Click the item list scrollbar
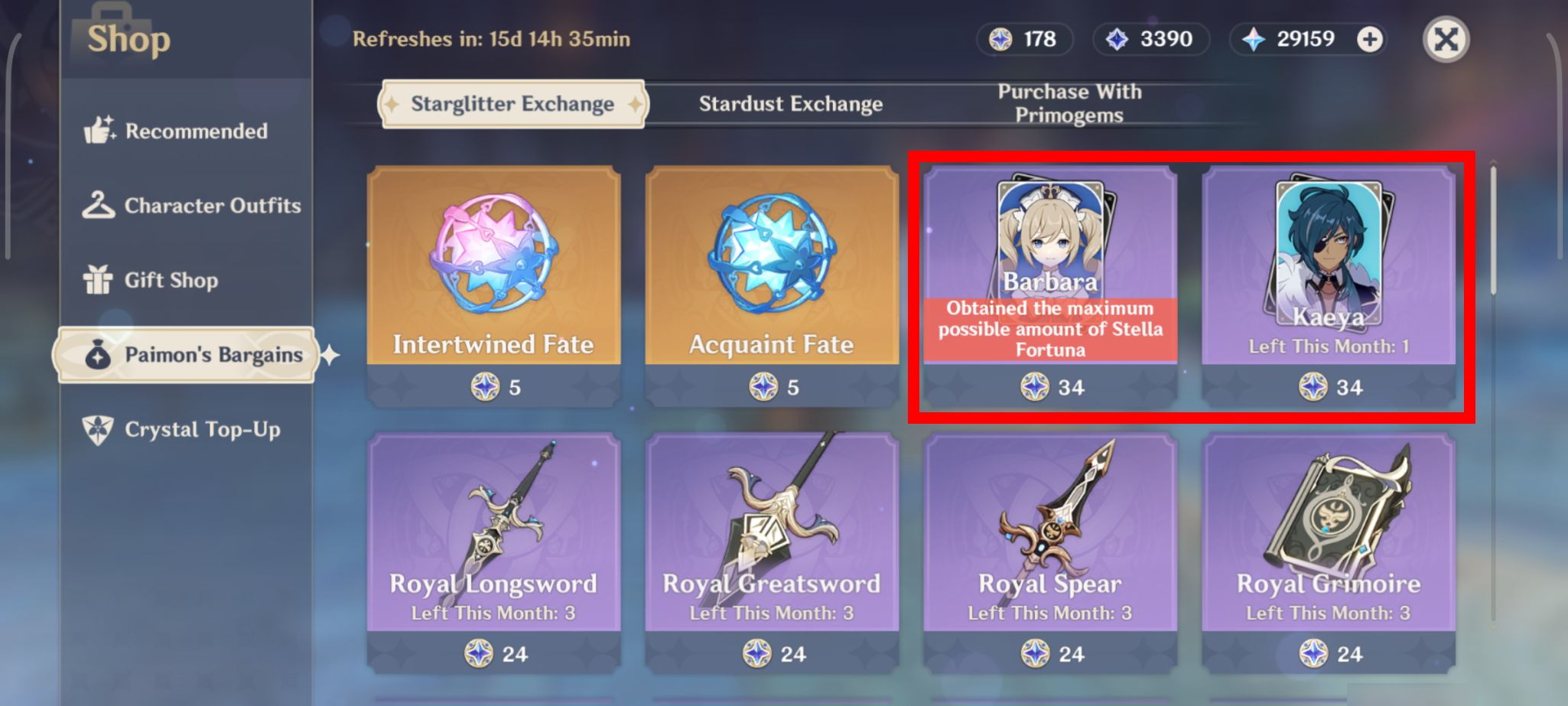Viewport: 1568px width, 706px height. point(1493,390)
